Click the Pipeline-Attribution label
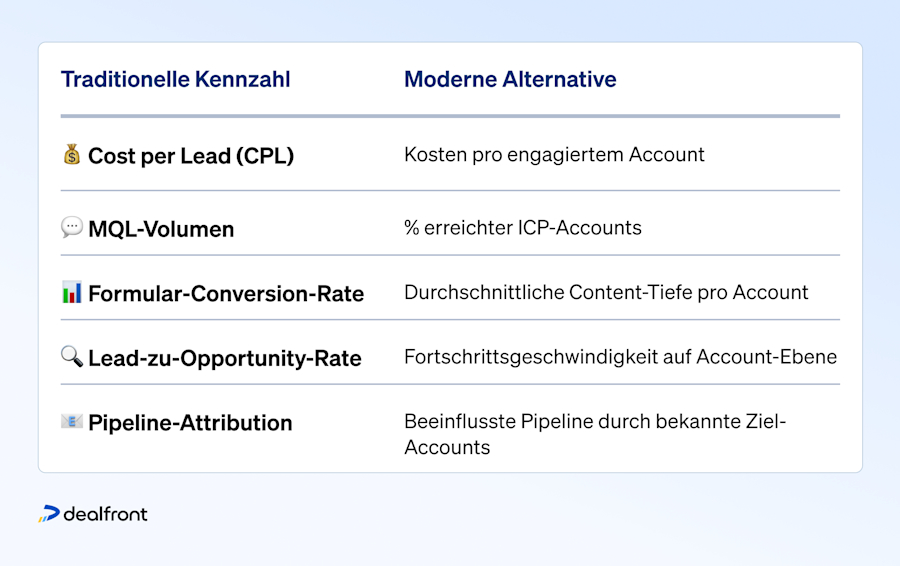The height and width of the screenshot is (566, 900). pos(191,423)
